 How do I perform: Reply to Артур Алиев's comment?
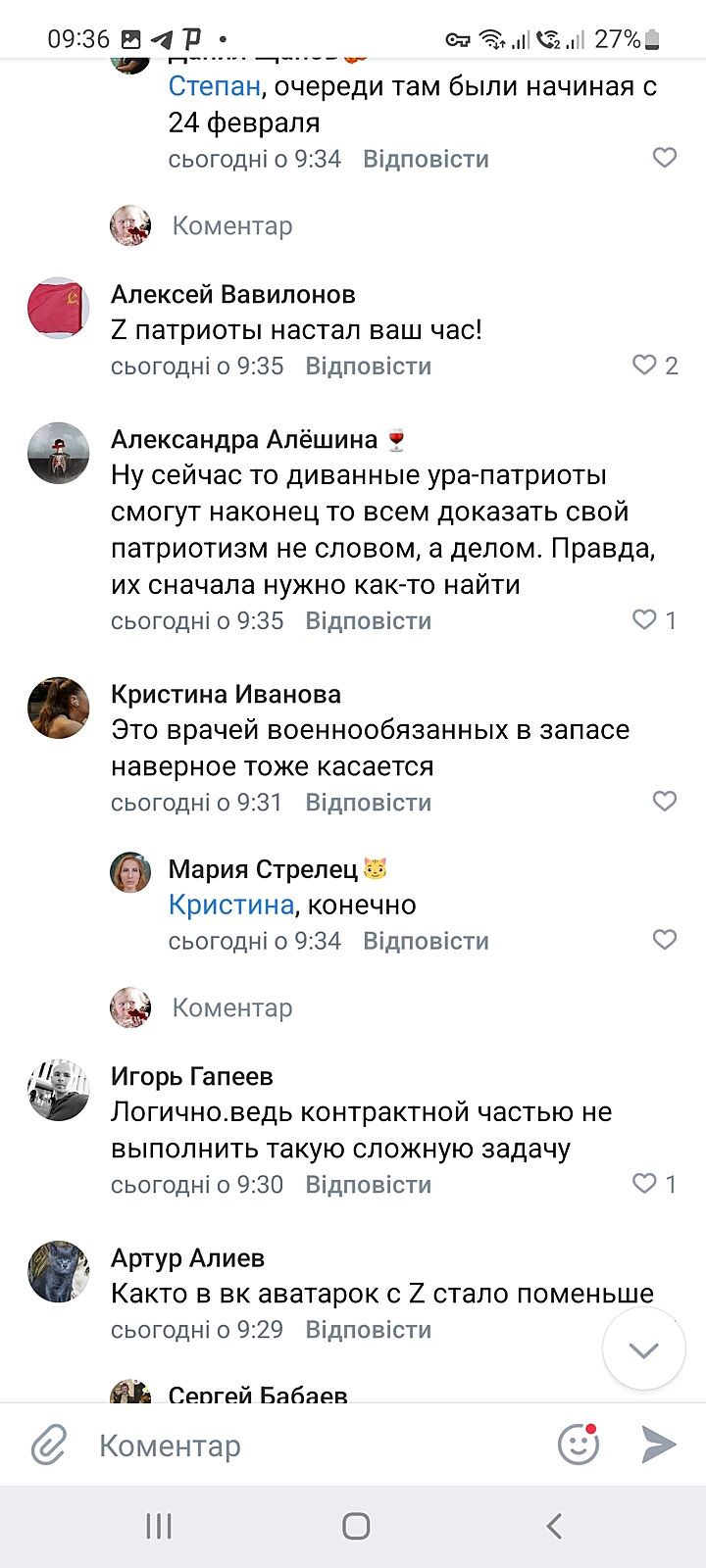coord(368,1330)
